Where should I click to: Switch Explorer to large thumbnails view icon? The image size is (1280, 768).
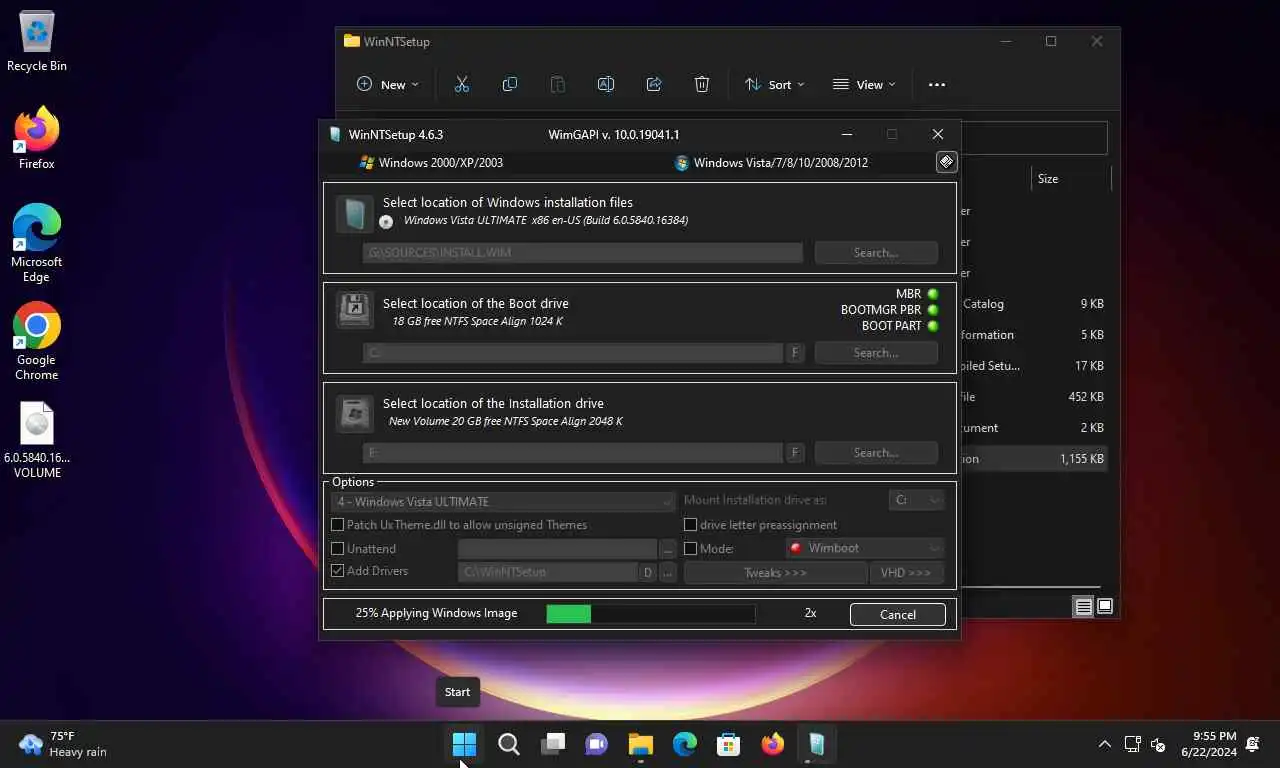pyautogui.click(x=1105, y=607)
